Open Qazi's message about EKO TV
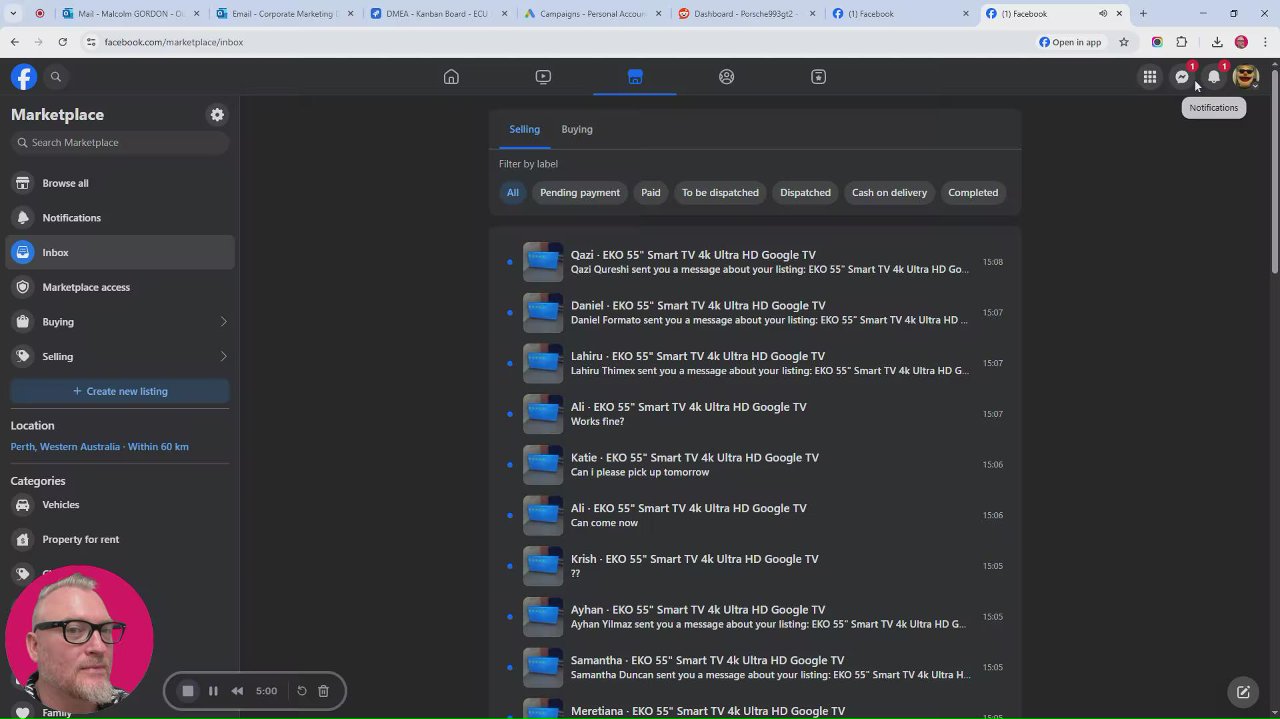This screenshot has height=719, width=1280. pos(755,262)
